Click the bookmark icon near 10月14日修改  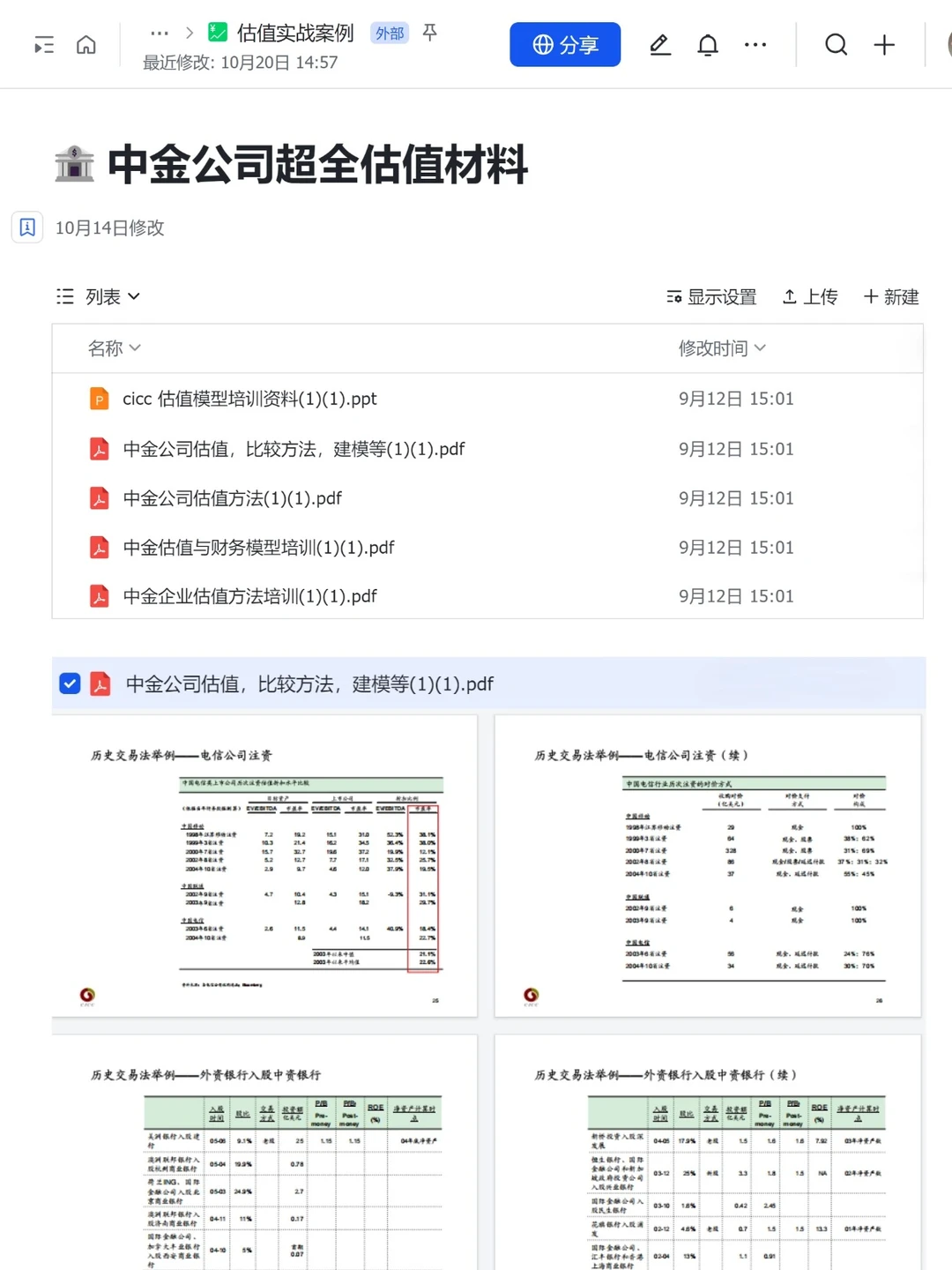pos(27,227)
